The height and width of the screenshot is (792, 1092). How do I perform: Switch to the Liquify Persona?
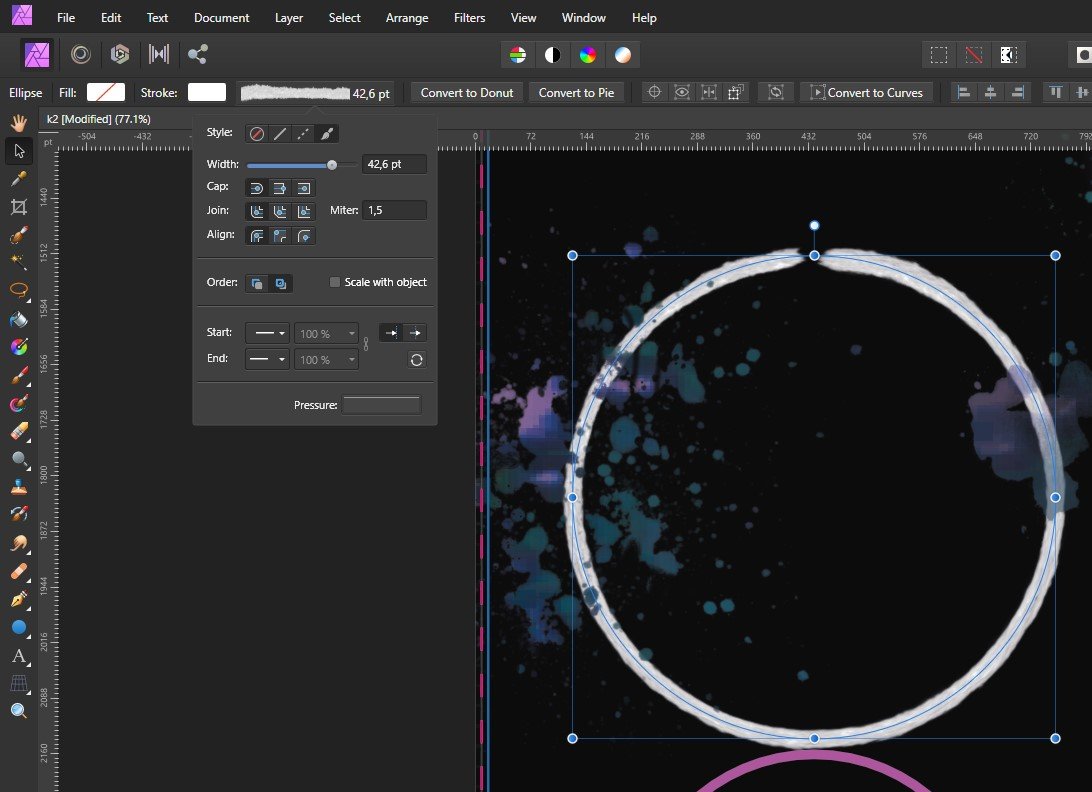coord(81,54)
